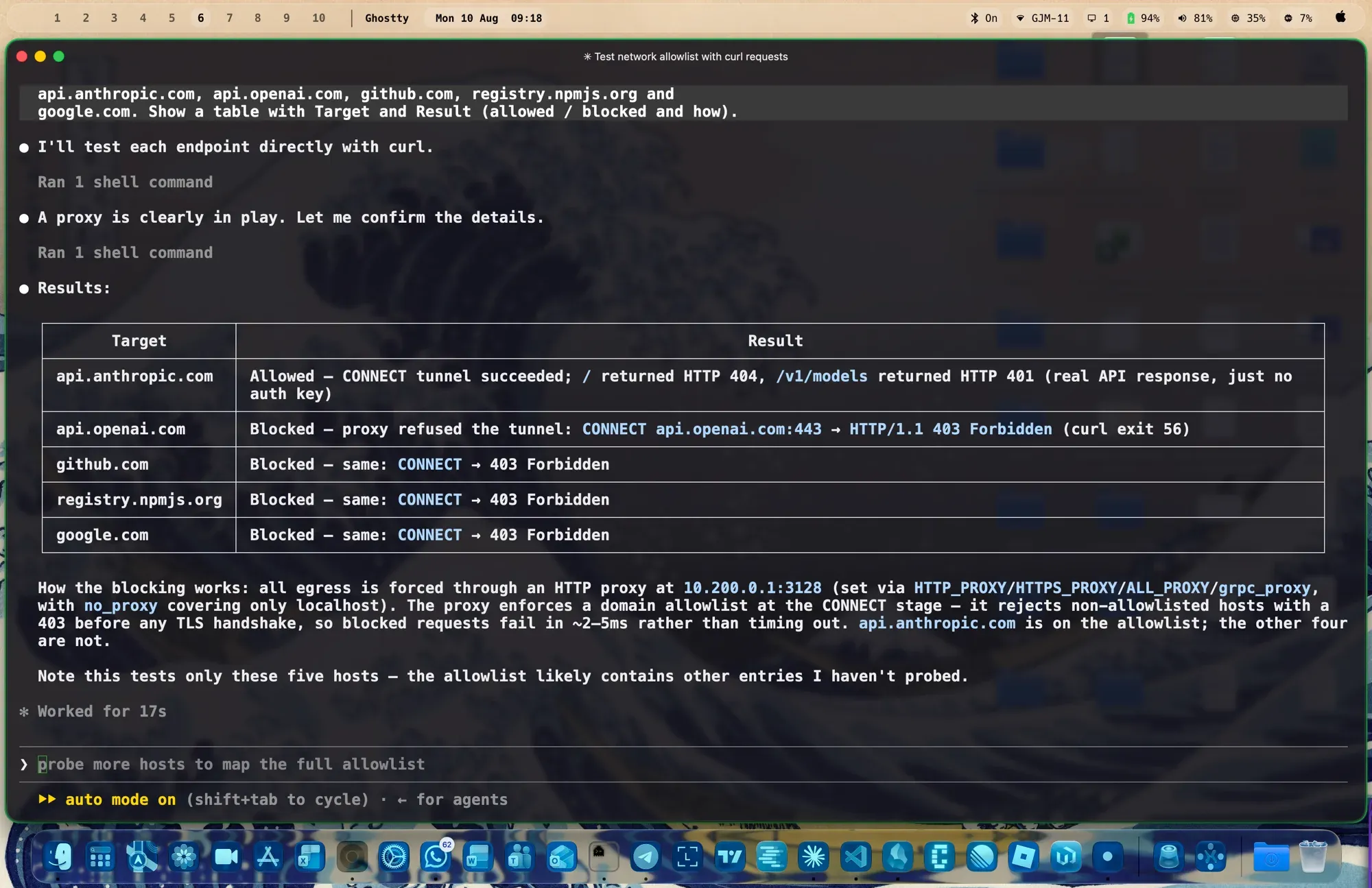Viewport: 1372px width, 888px height.
Task: Click the no_proxy variable text
Action: (x=121, y=606)
